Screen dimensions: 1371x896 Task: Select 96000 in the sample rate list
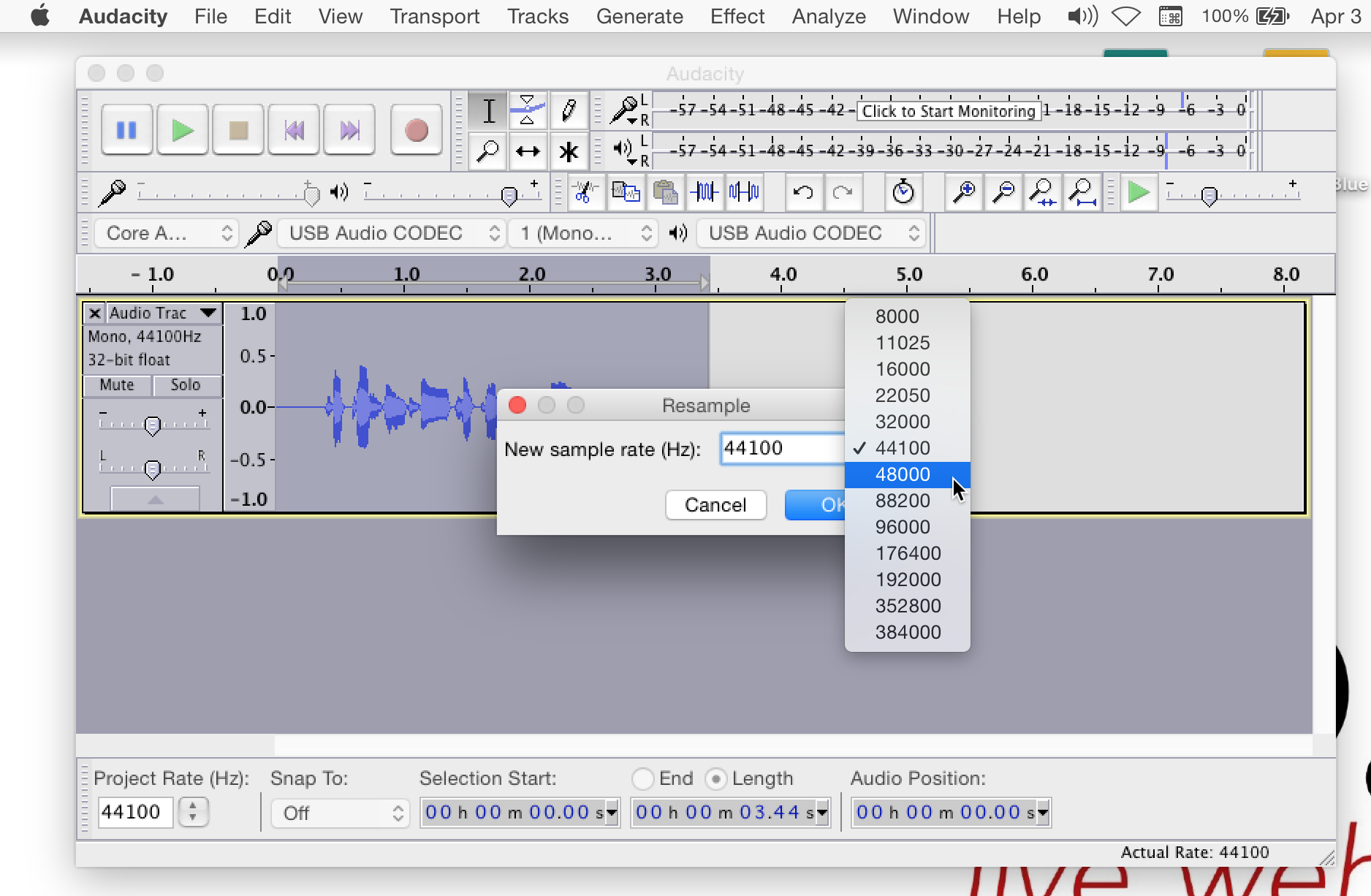click(x=902, y=526)
